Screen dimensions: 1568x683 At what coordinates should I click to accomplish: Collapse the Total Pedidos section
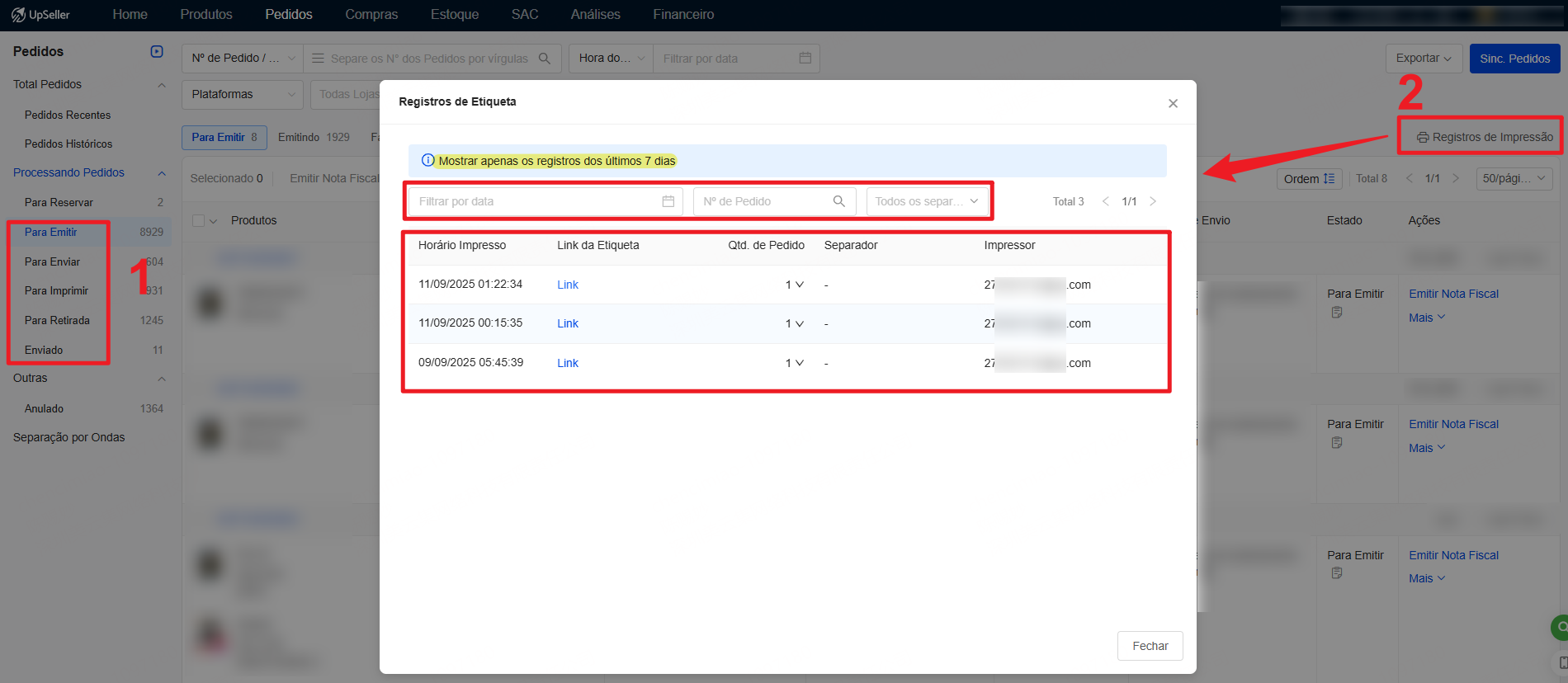[x=162, y=85]
